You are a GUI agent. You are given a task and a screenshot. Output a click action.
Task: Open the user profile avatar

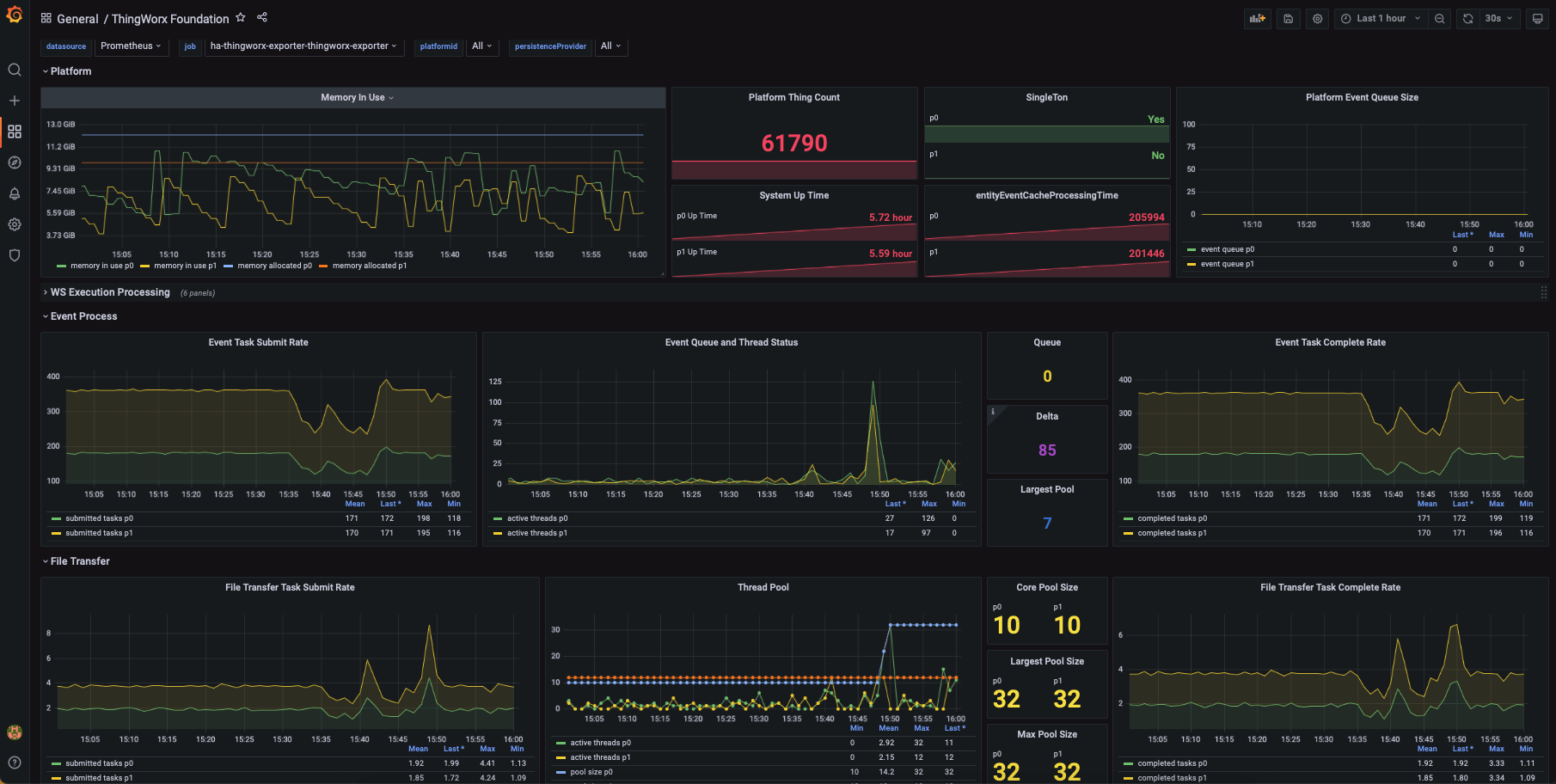(14, 732)
